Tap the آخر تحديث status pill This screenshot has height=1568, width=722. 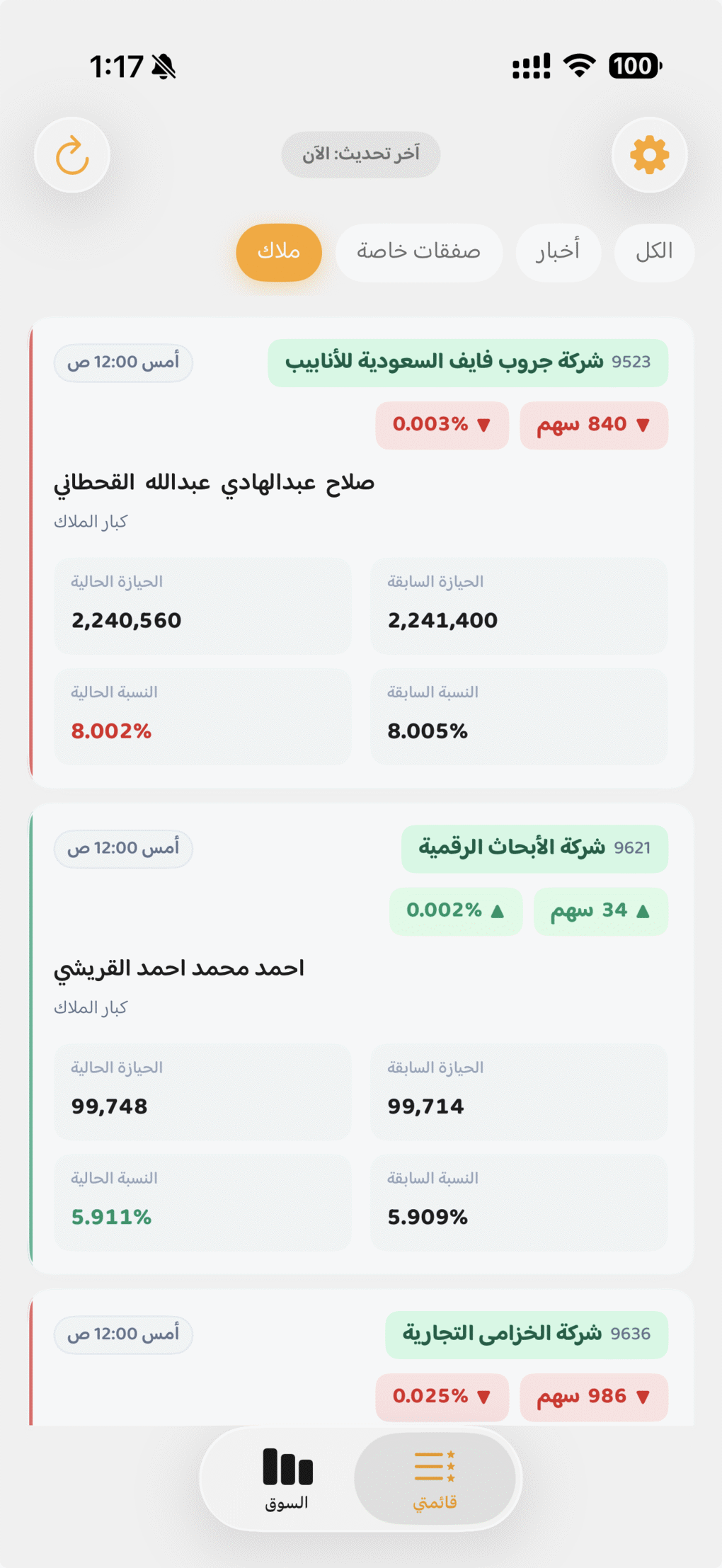(361, 154)
